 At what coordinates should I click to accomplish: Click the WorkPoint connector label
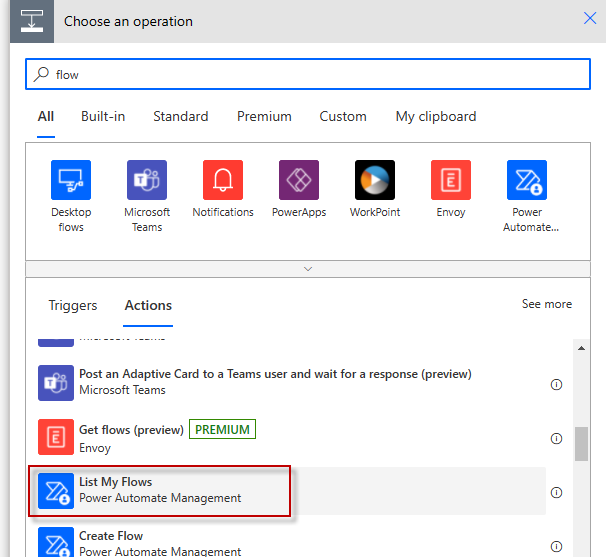click(x=375, y=212)
